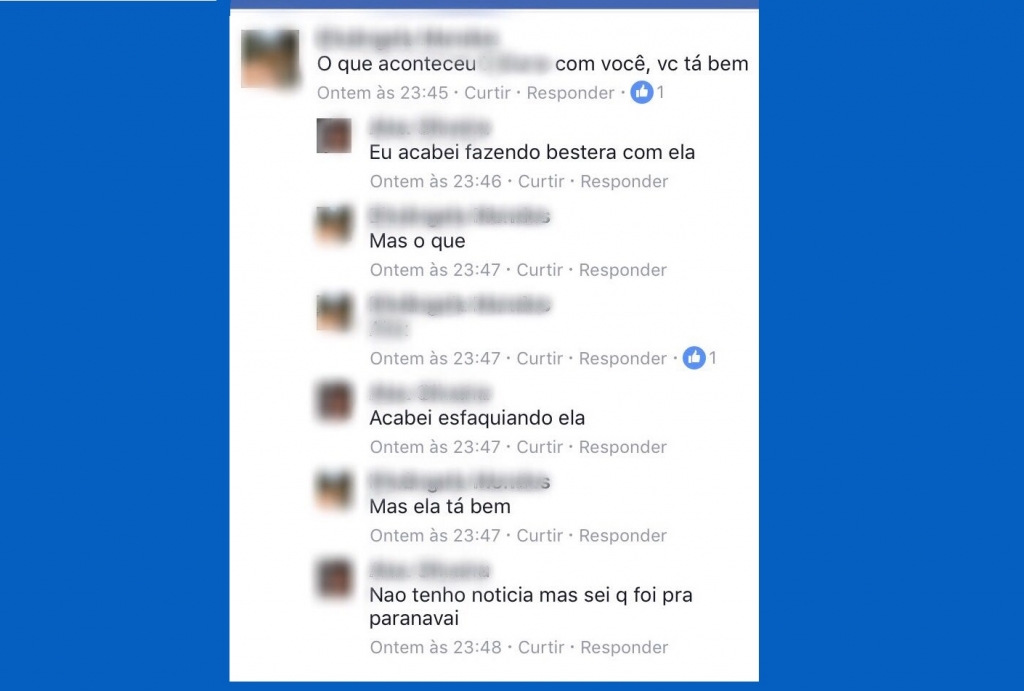This screenshot has width=1024, height=691.
Task: Click the 'Ontem às 23:48' timestamp
Action: pyautogui.click(x=436, y=647)
